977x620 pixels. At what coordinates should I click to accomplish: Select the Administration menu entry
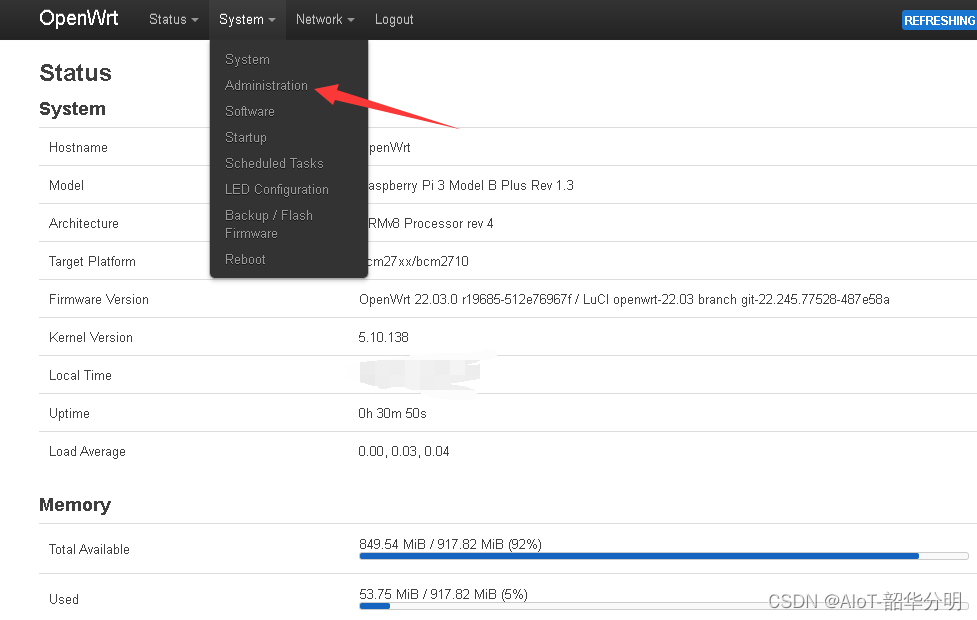[266, 85]
